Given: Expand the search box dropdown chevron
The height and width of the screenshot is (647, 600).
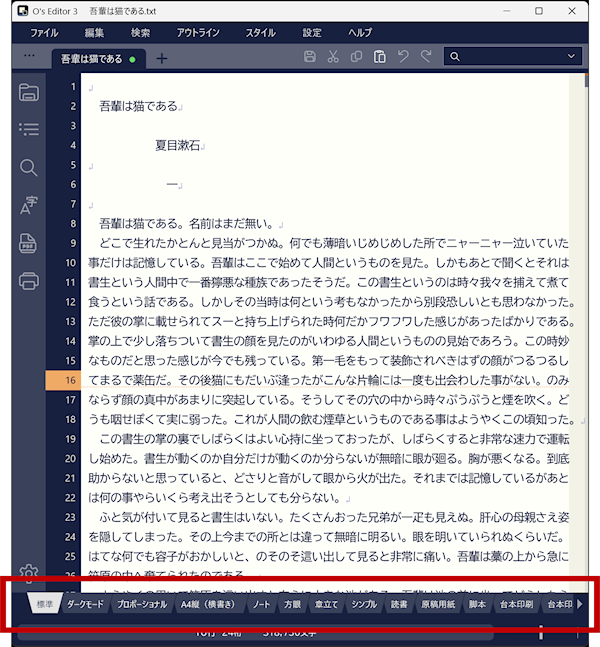Looking at the screenshot, I should pyautogui.click(x=571, y=56).
